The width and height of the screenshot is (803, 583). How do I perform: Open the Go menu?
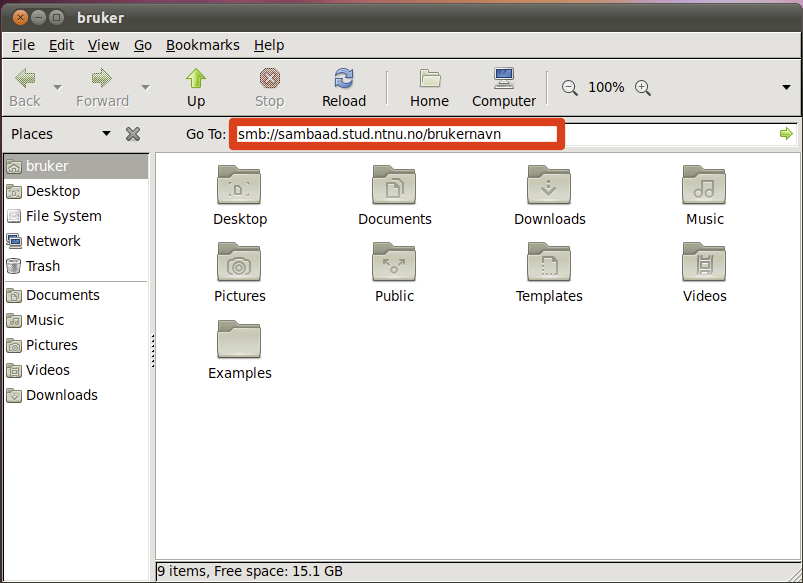tap(143, 45)
